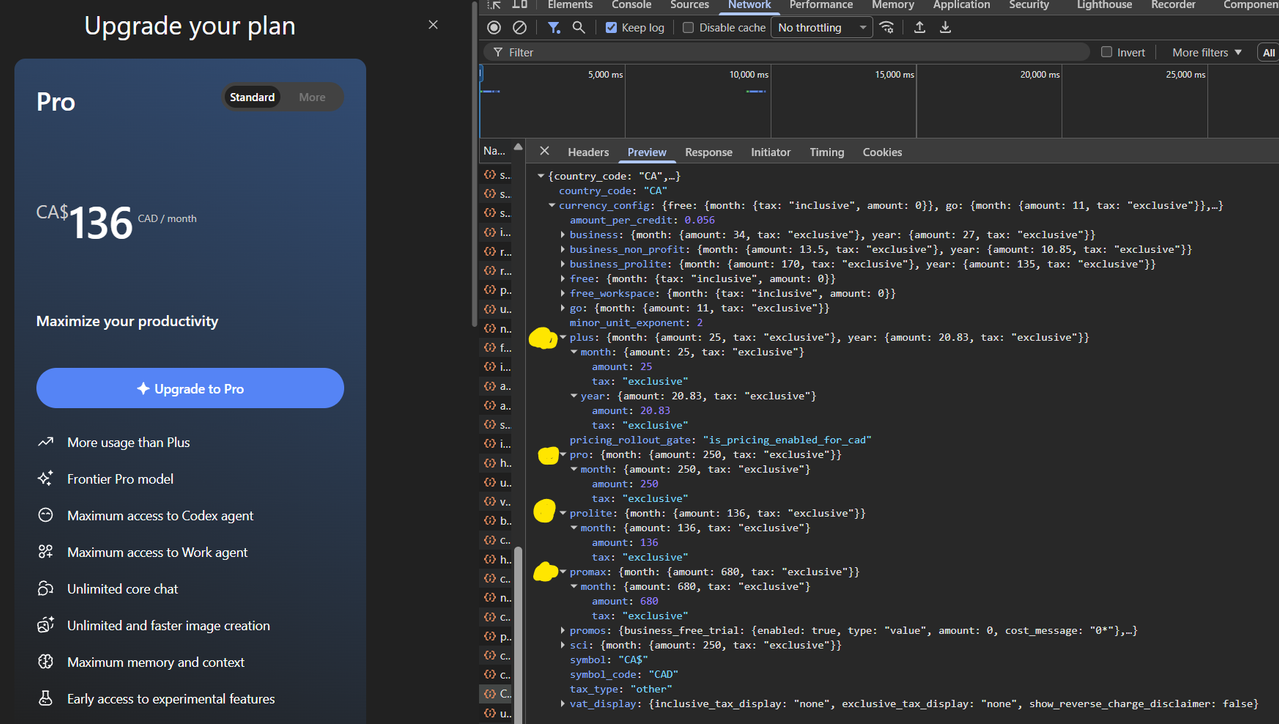Open the Application panel tab

tap(961, 5)
